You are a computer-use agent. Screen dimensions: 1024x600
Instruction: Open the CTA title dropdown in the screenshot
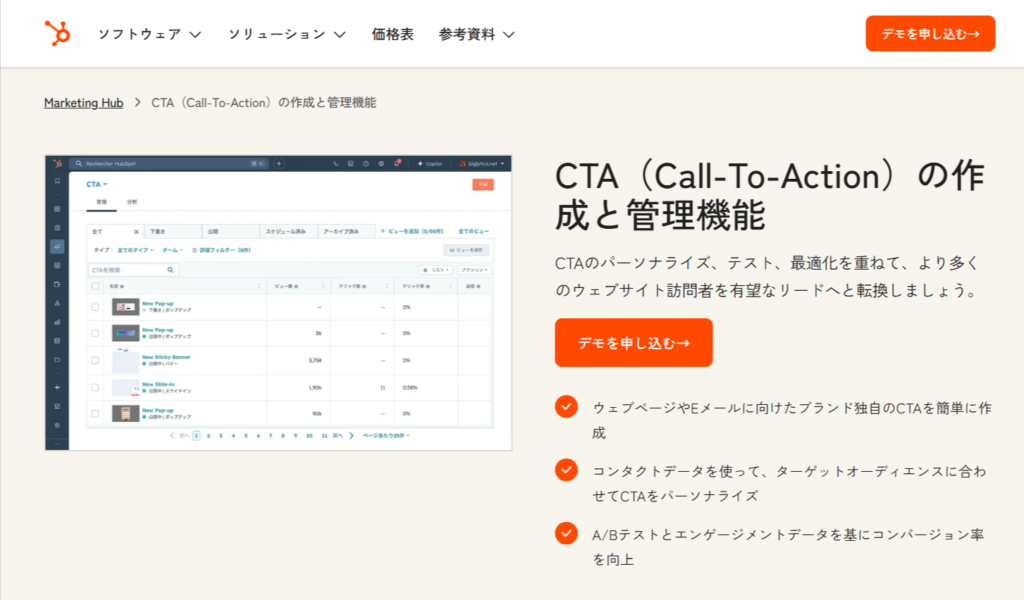coord(97,184)
